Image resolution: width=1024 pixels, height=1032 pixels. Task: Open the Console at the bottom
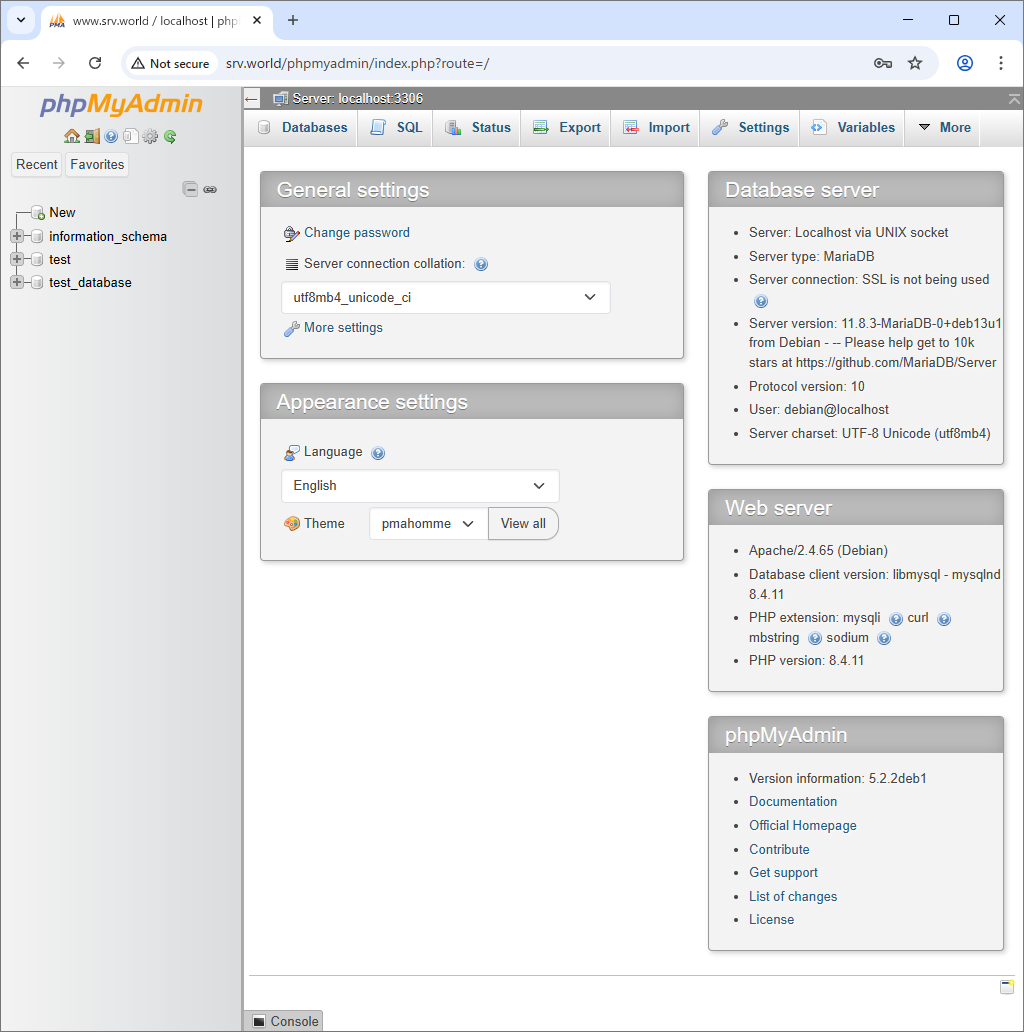[x=283, y=1021]
